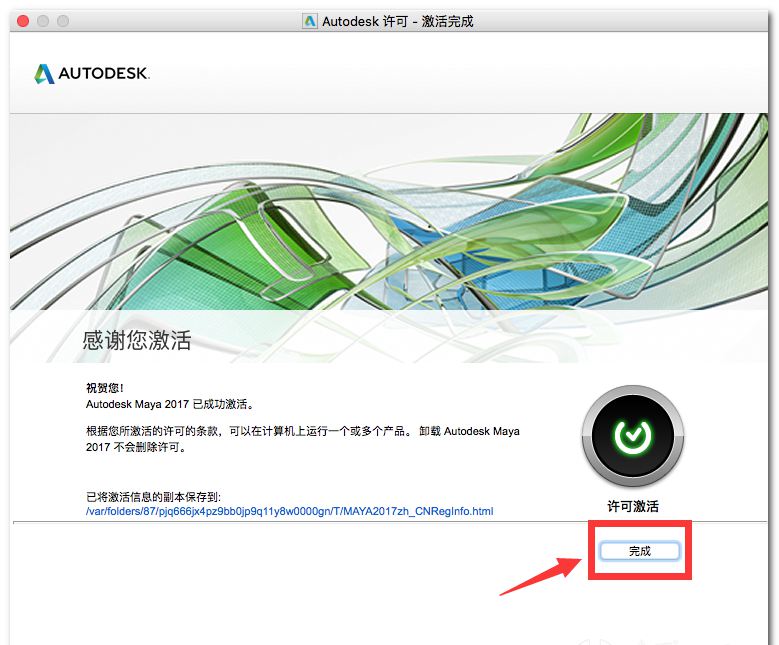Viewport: 779px width, 645px height.
Task: Click the 完成 (Finish) button
Action: (x=639, y=551)
